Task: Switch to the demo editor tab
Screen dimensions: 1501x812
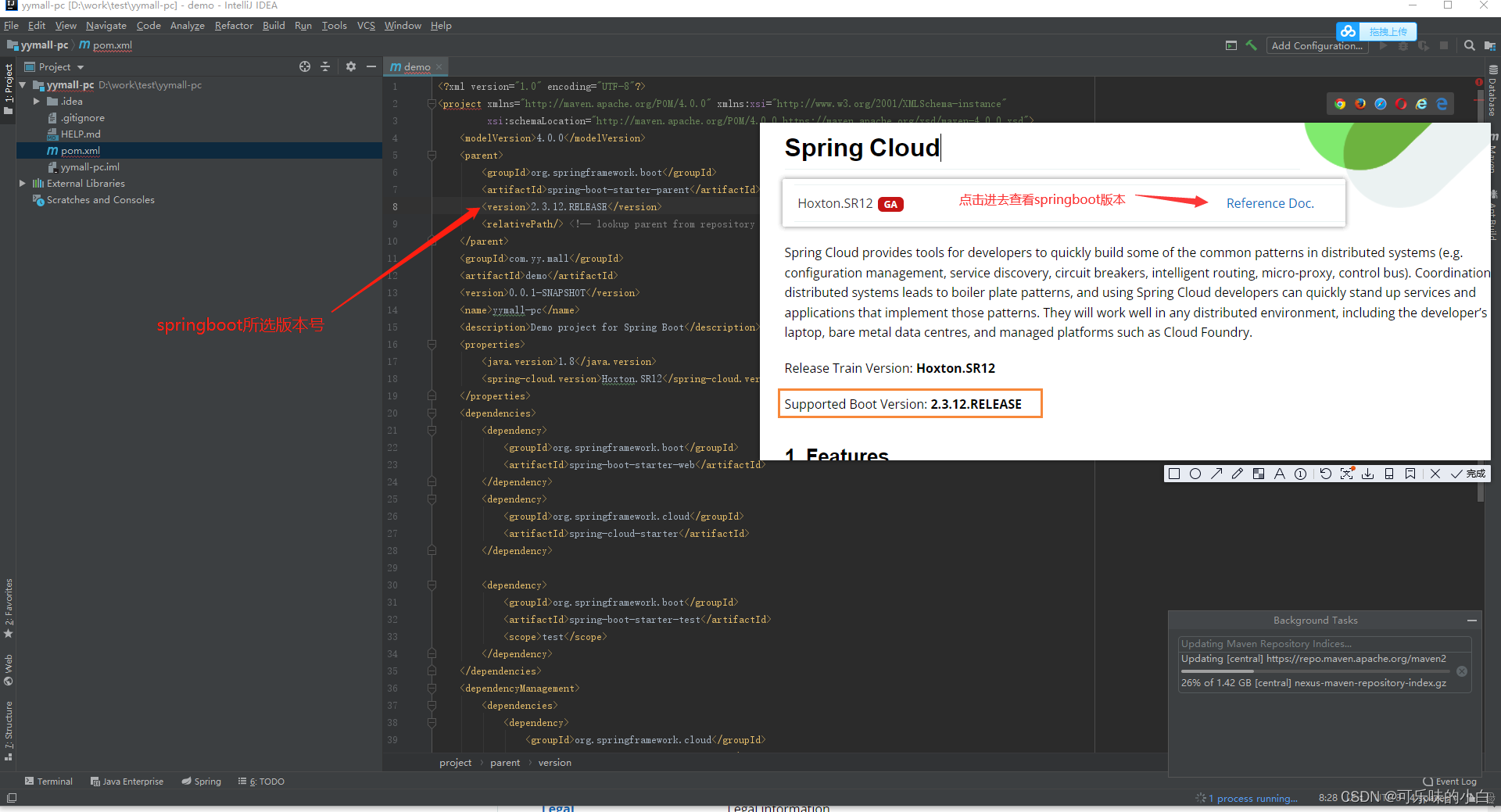Action: click(416, 67)
